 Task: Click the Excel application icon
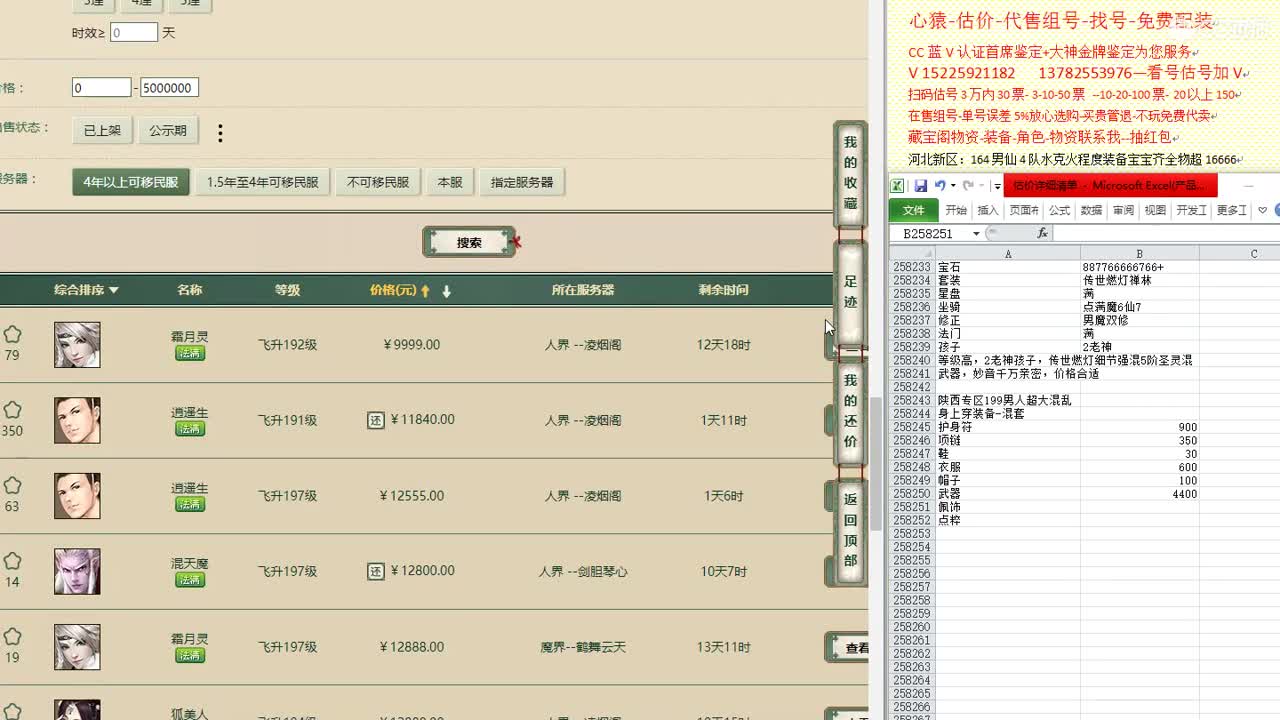(898, 186)
